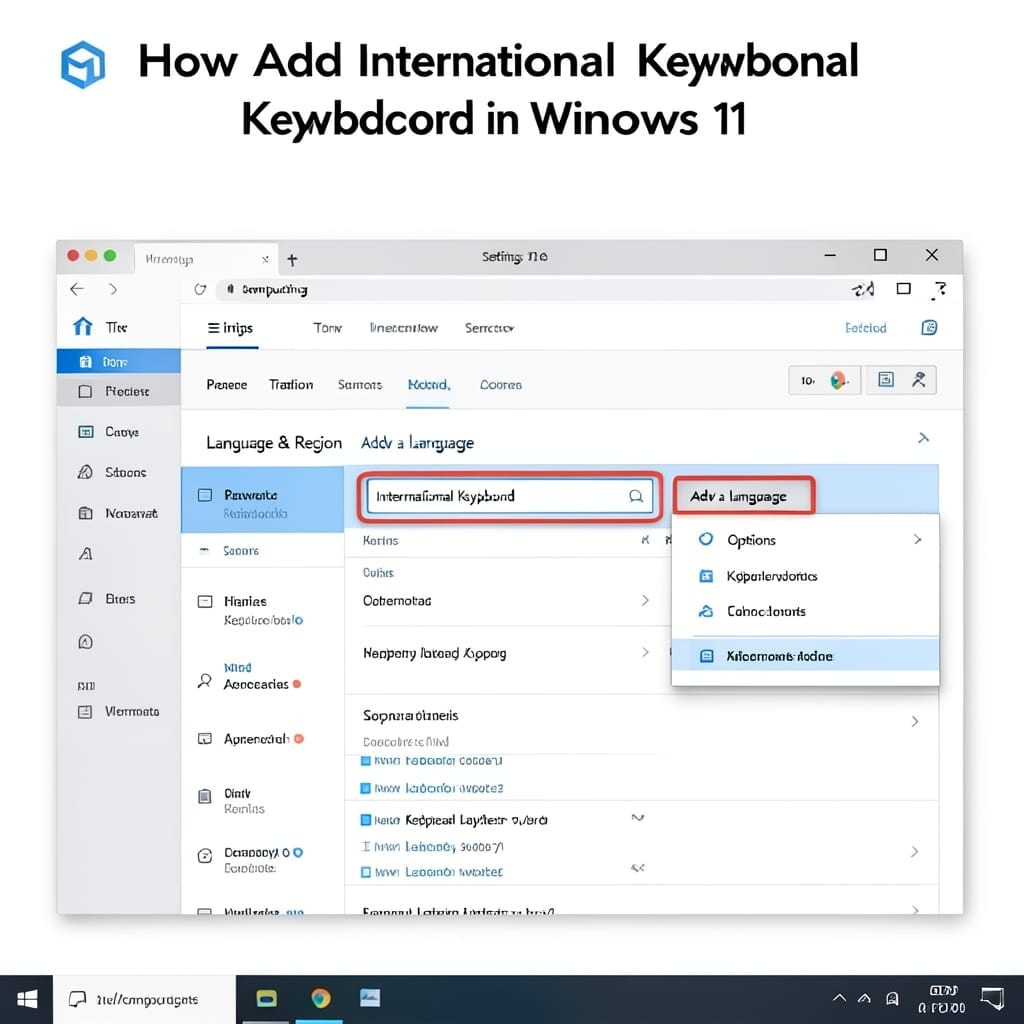Choose Kdparlervdordcs from the dropdown menu
1024x1024 pixels.
click(805, 576)
